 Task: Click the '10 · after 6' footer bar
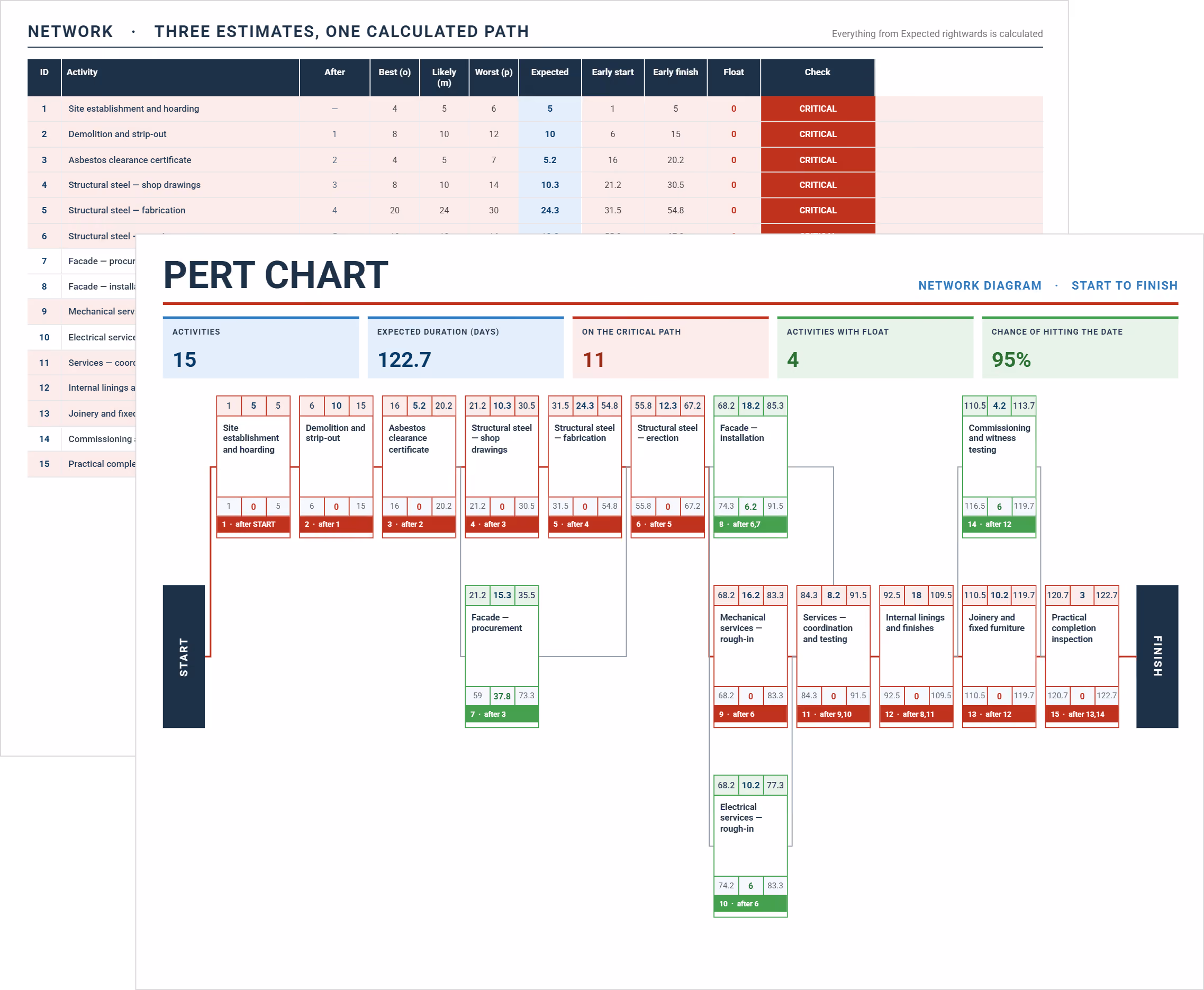tap(750, 903)
